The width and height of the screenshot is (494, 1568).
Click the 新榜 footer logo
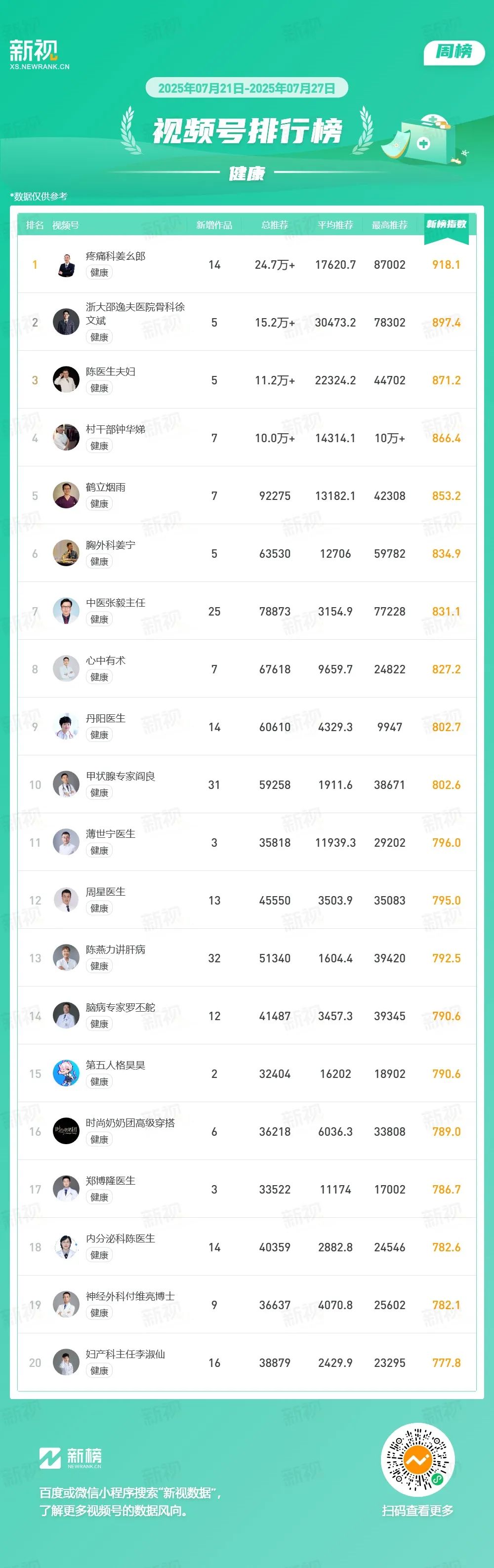pos(71,1457)
